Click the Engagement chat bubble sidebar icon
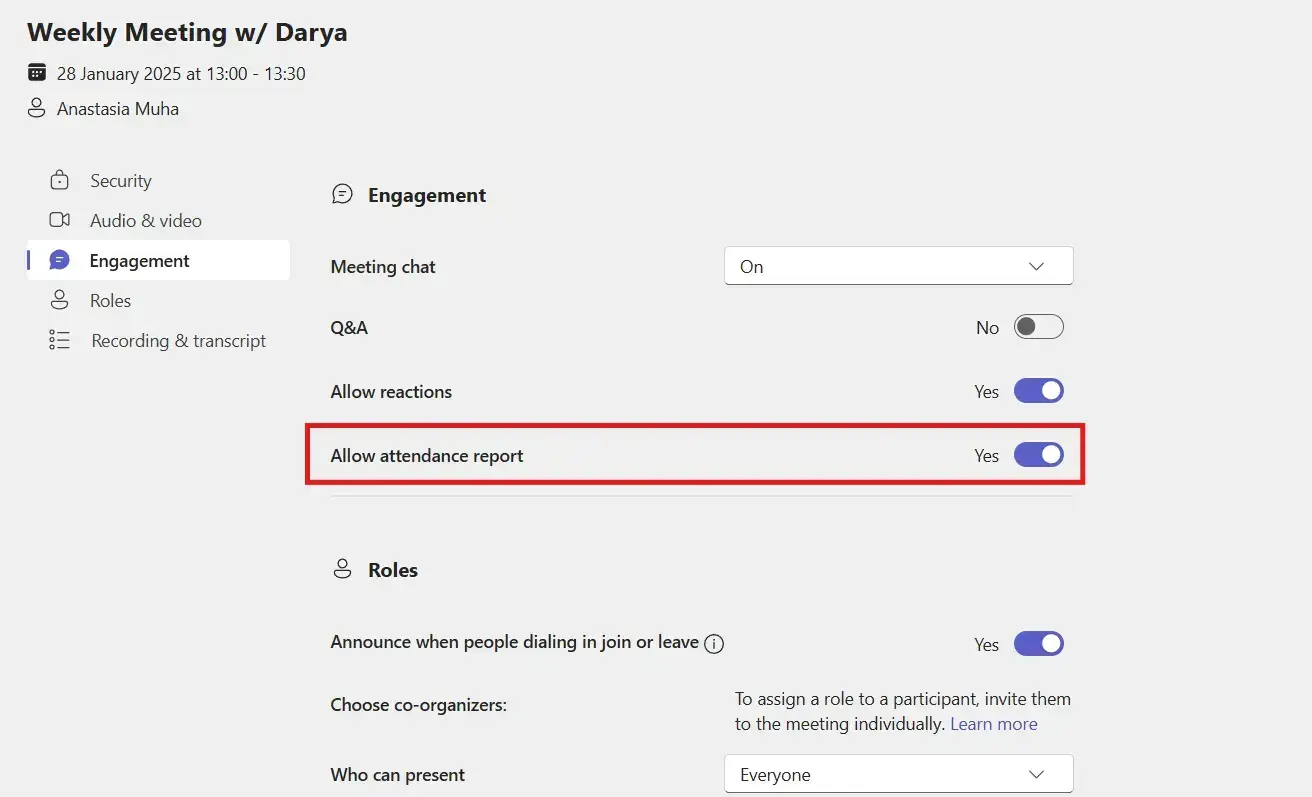Screen dimensions: 1312x797 tap(60, 261)
